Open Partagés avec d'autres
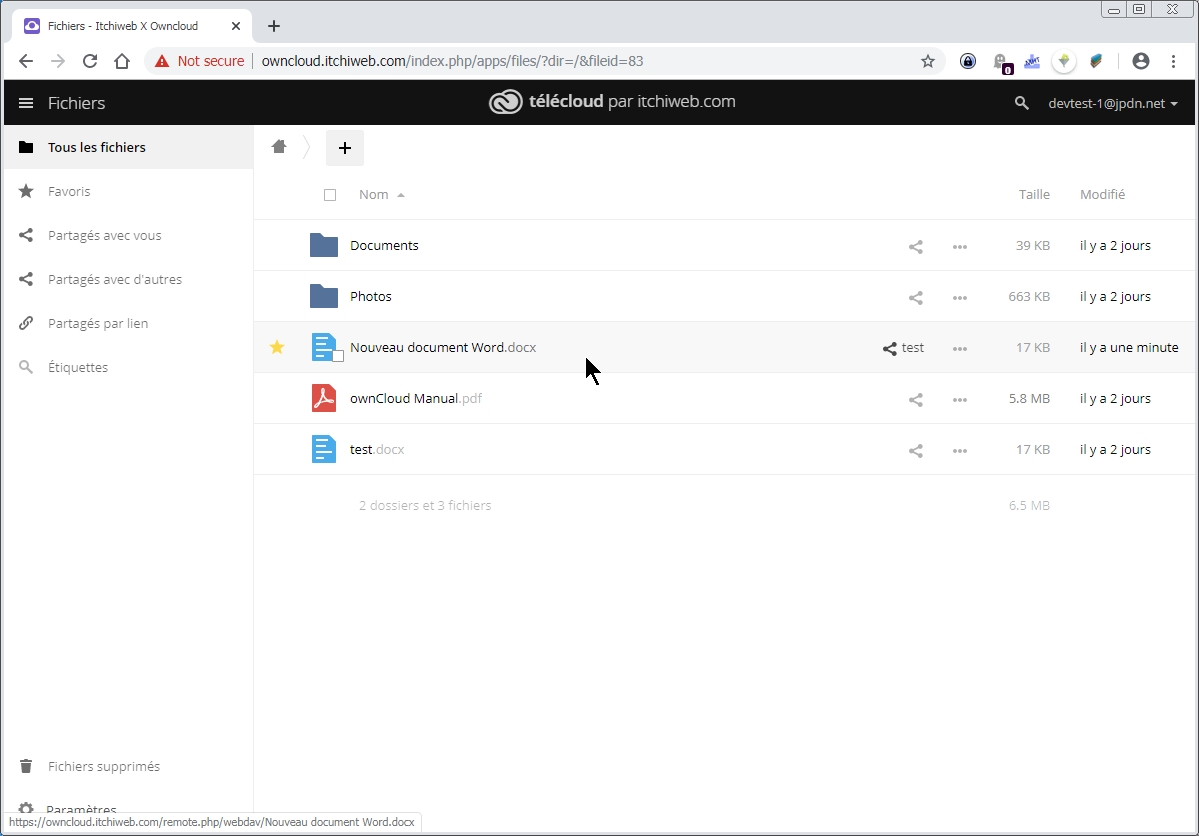This screenshot has width=1199, height=836. click(x=128, y=279)
